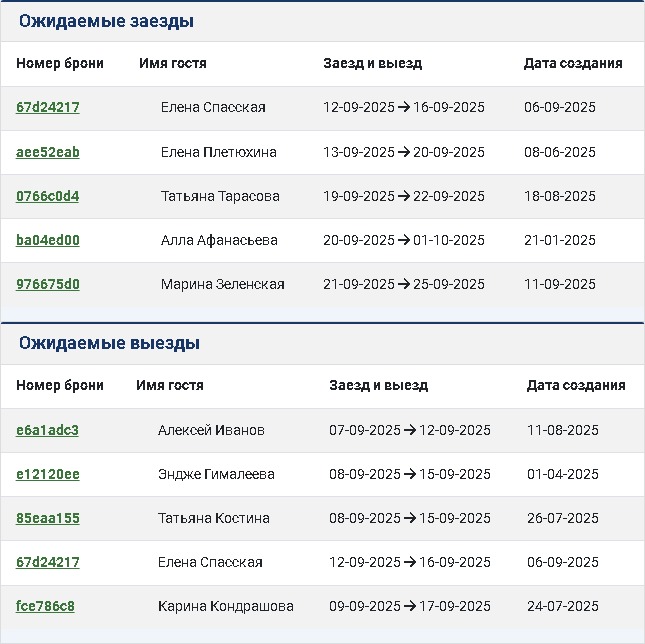Click reservation link e12120ee
The image size is (645, 644).
[x=48, y=474]
